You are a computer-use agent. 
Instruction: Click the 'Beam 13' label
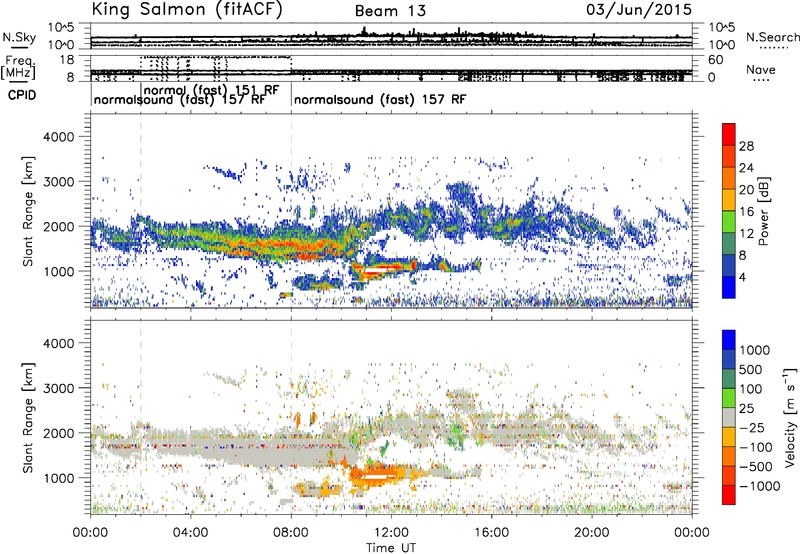tap(390, 11)
